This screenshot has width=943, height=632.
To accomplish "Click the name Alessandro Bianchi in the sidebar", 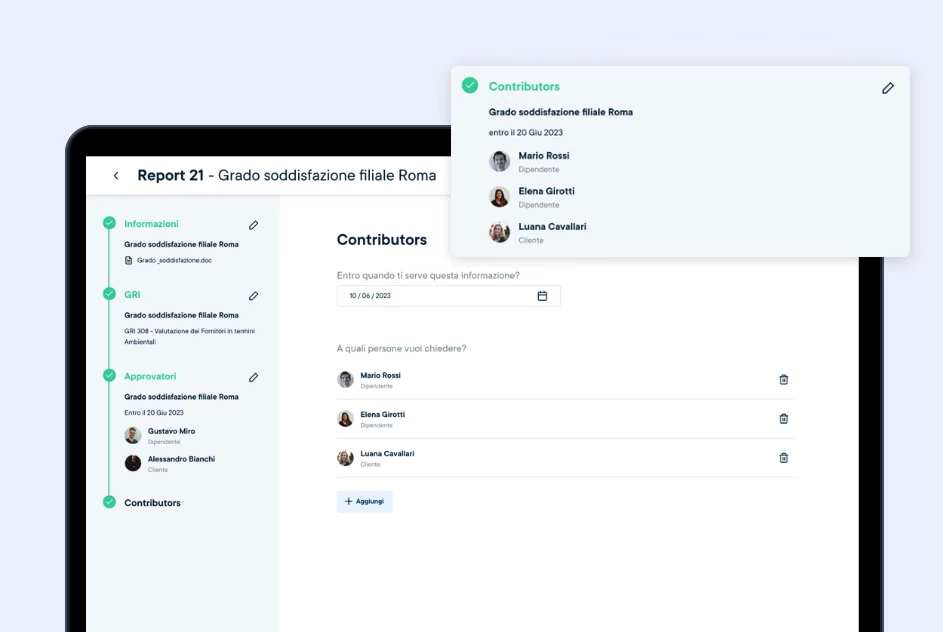I will point(181,459).
